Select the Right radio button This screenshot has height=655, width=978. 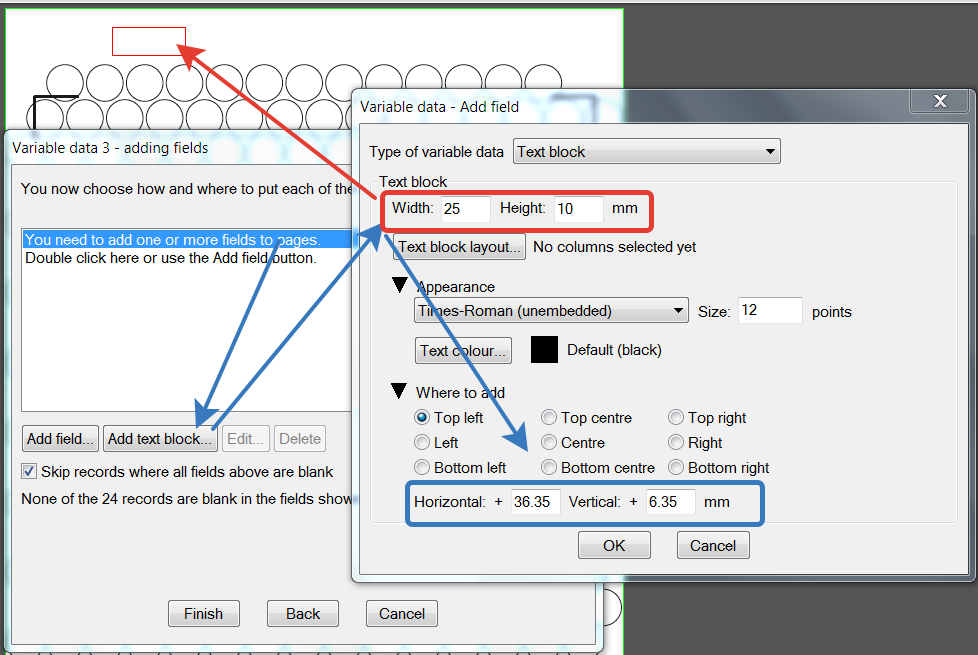[676, 442]
